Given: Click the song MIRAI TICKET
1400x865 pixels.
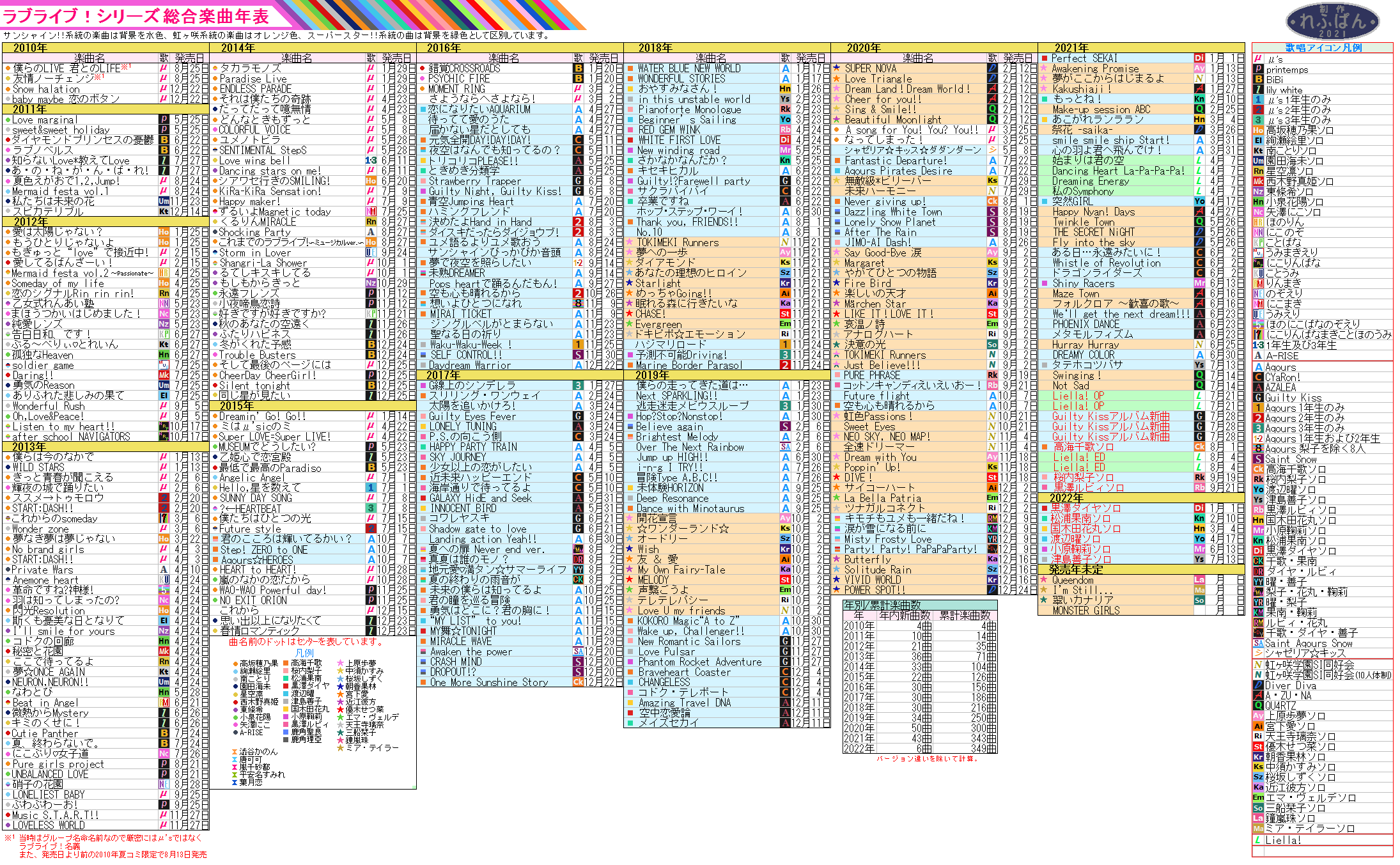Looking at the screenshot, I should coord(461,314).
